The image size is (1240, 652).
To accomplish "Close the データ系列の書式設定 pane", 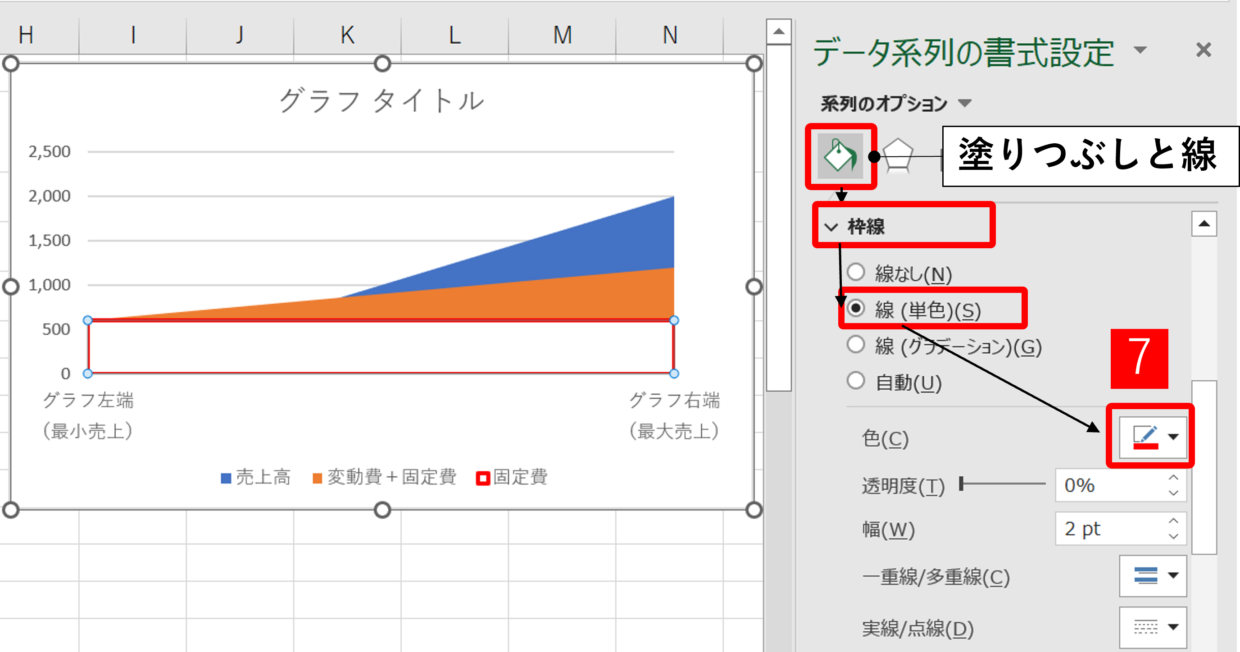I will pyautogui.click(x=1204, y=50).
